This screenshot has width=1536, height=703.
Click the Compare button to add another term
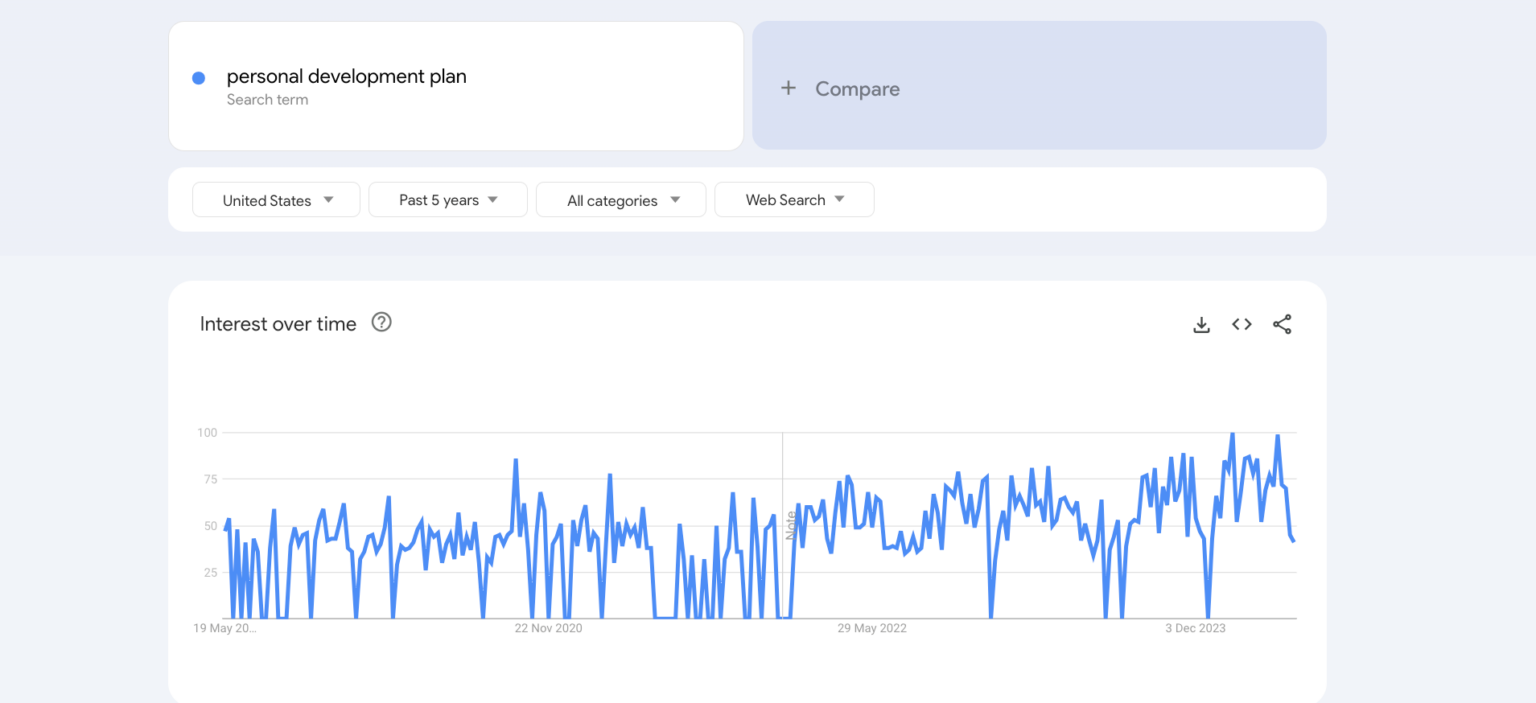(856, 88)
